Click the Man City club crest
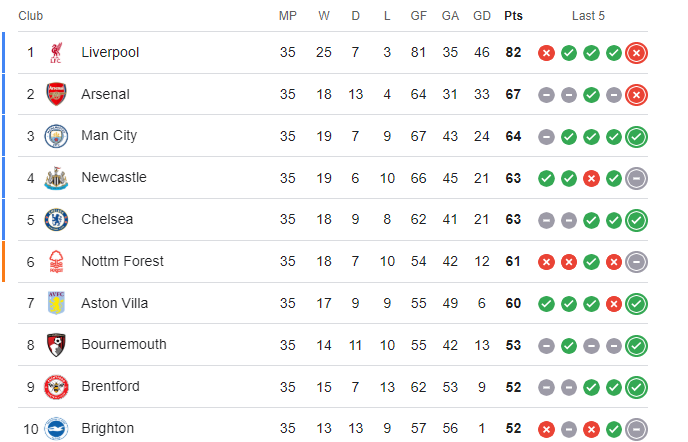 (x=56, y=136)
